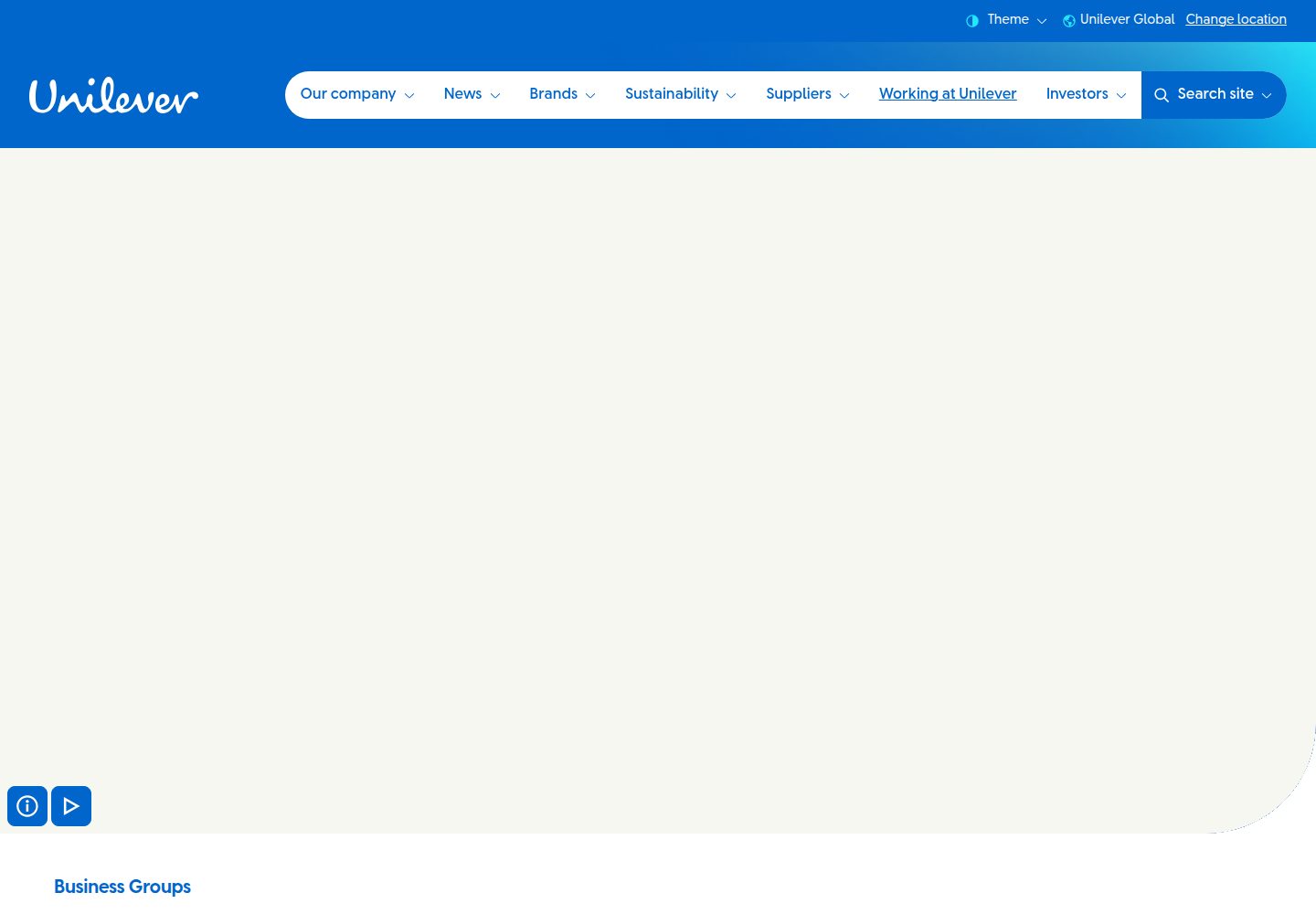Open the News menu label

coord(462,94)
